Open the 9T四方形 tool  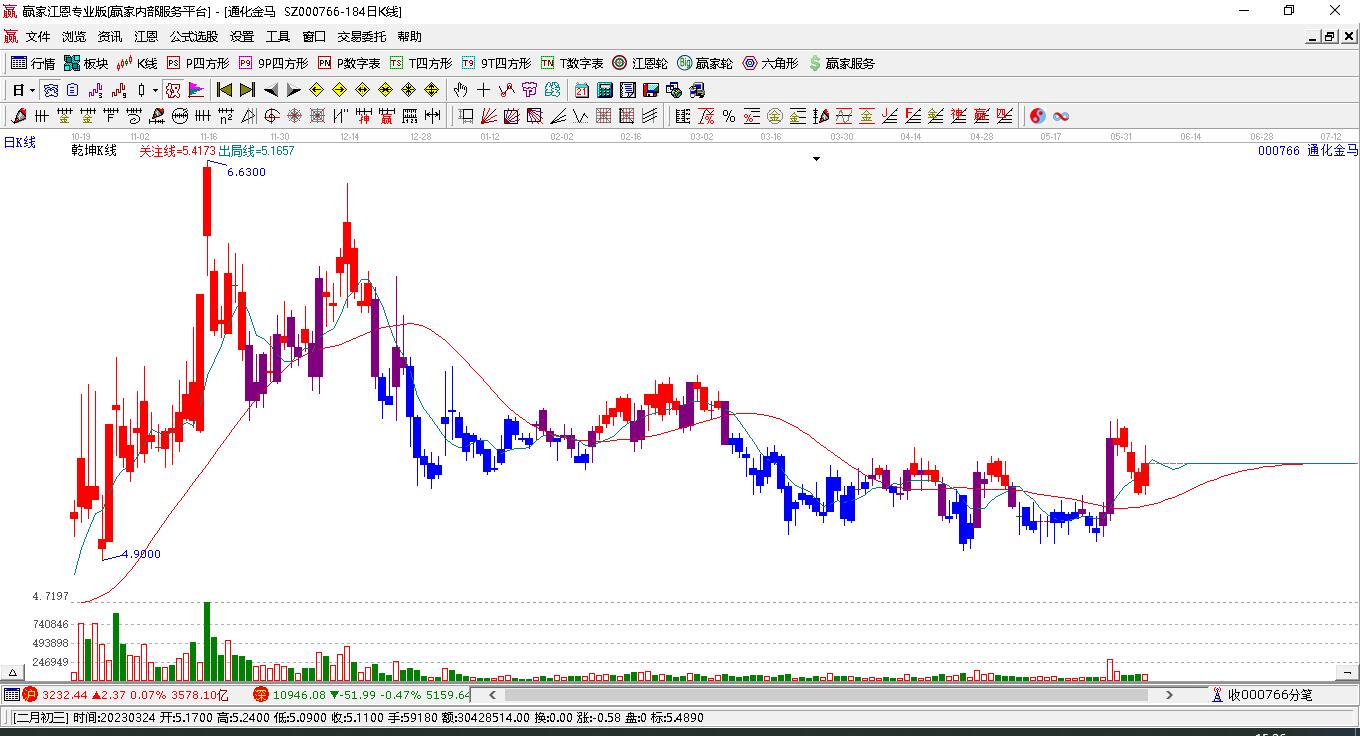coord(496,63)
